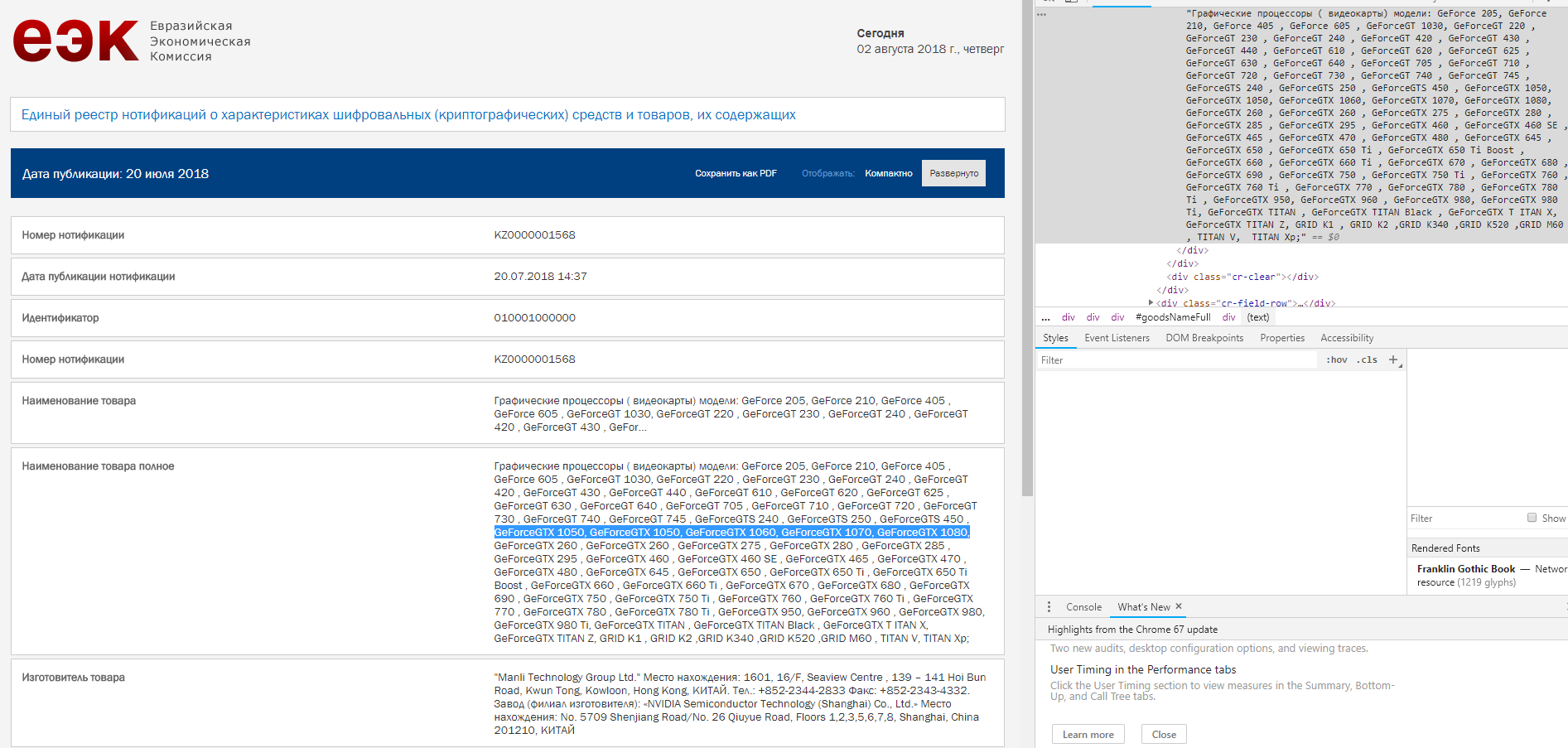
Task: Click the Rendered Fonts section header
Action: point(1487,548)
